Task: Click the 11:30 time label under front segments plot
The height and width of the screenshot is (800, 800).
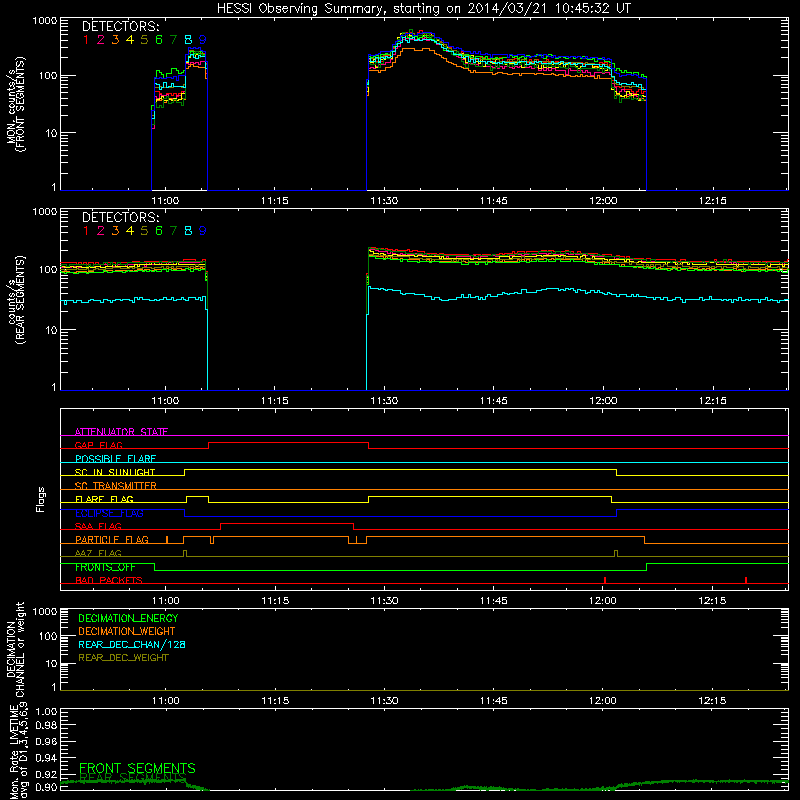Action: (384, 201)
